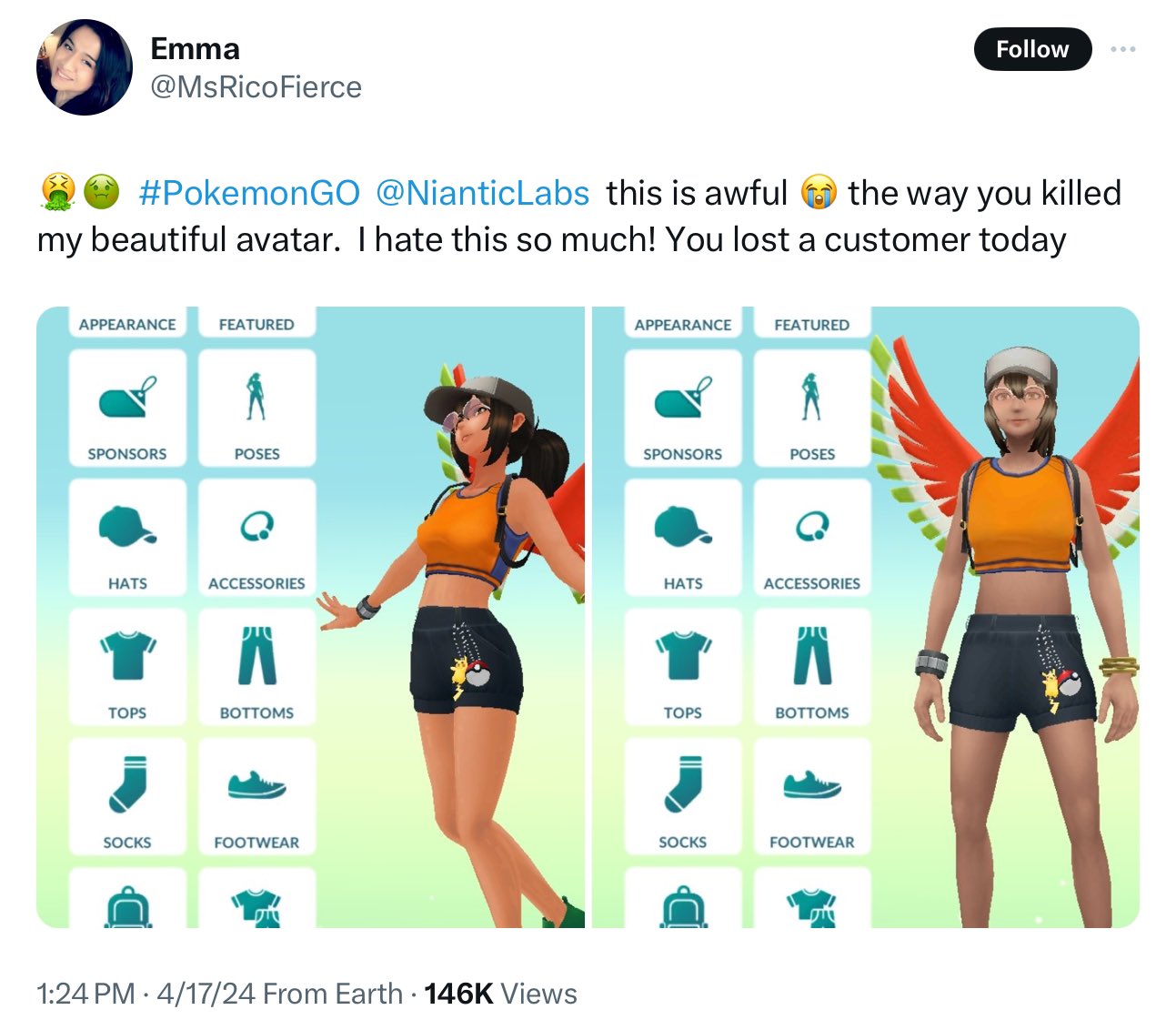
Task: Choose Accessories icon in left avatar image
Action: tap(256, 538)
